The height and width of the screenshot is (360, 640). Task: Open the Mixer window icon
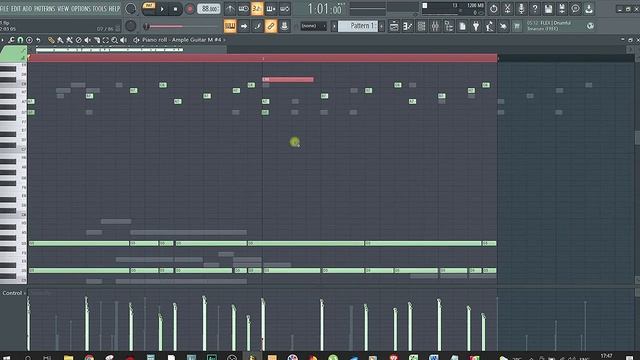[x=435, y=26]
